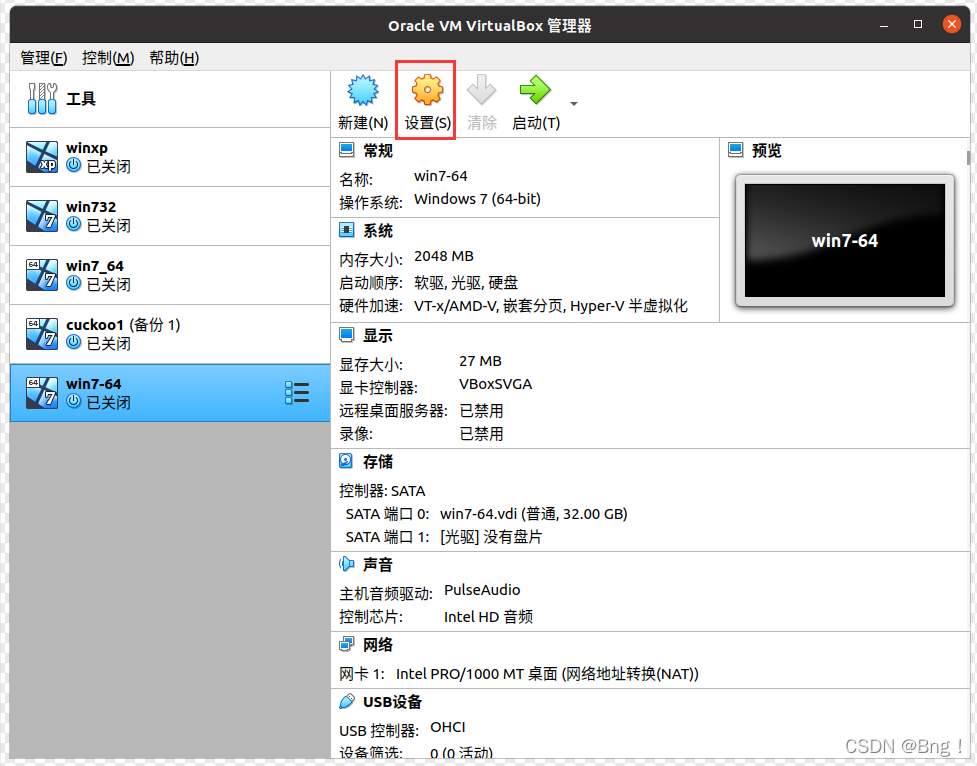Click the Discard (清除) arrow icon
Image resolution: width=977 pixels, height=766 pixels.
tap(482, 91)
